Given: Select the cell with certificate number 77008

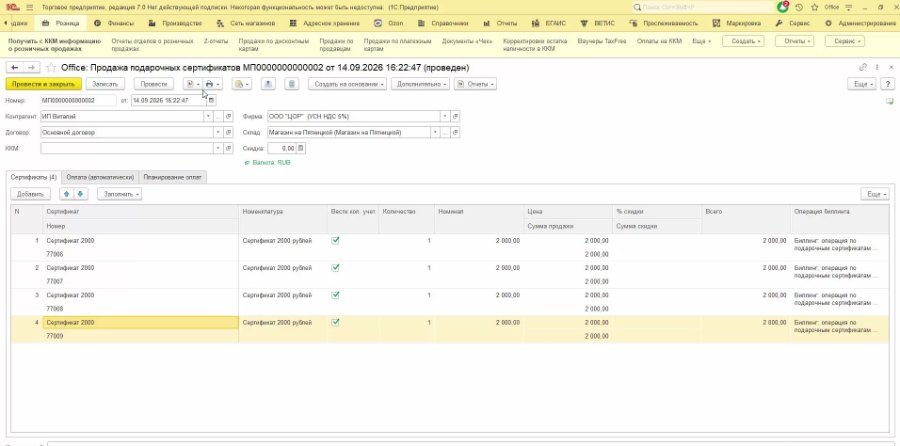Looking at the screenshot, I should [x=141, y=309].
